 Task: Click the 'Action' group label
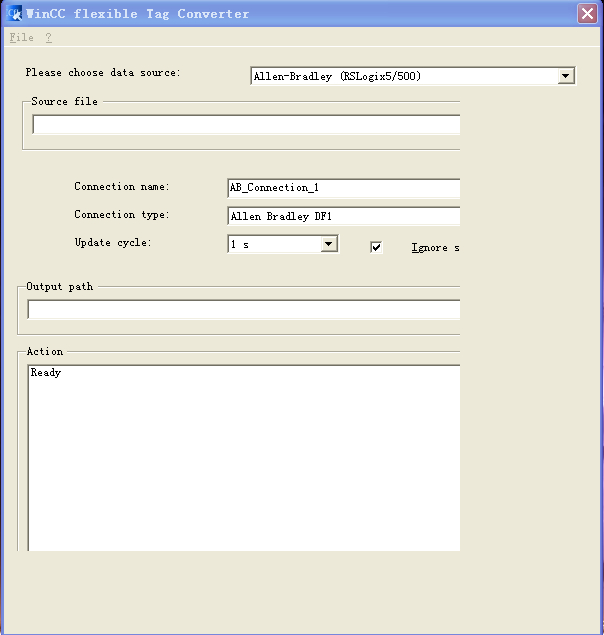[45, 352]
